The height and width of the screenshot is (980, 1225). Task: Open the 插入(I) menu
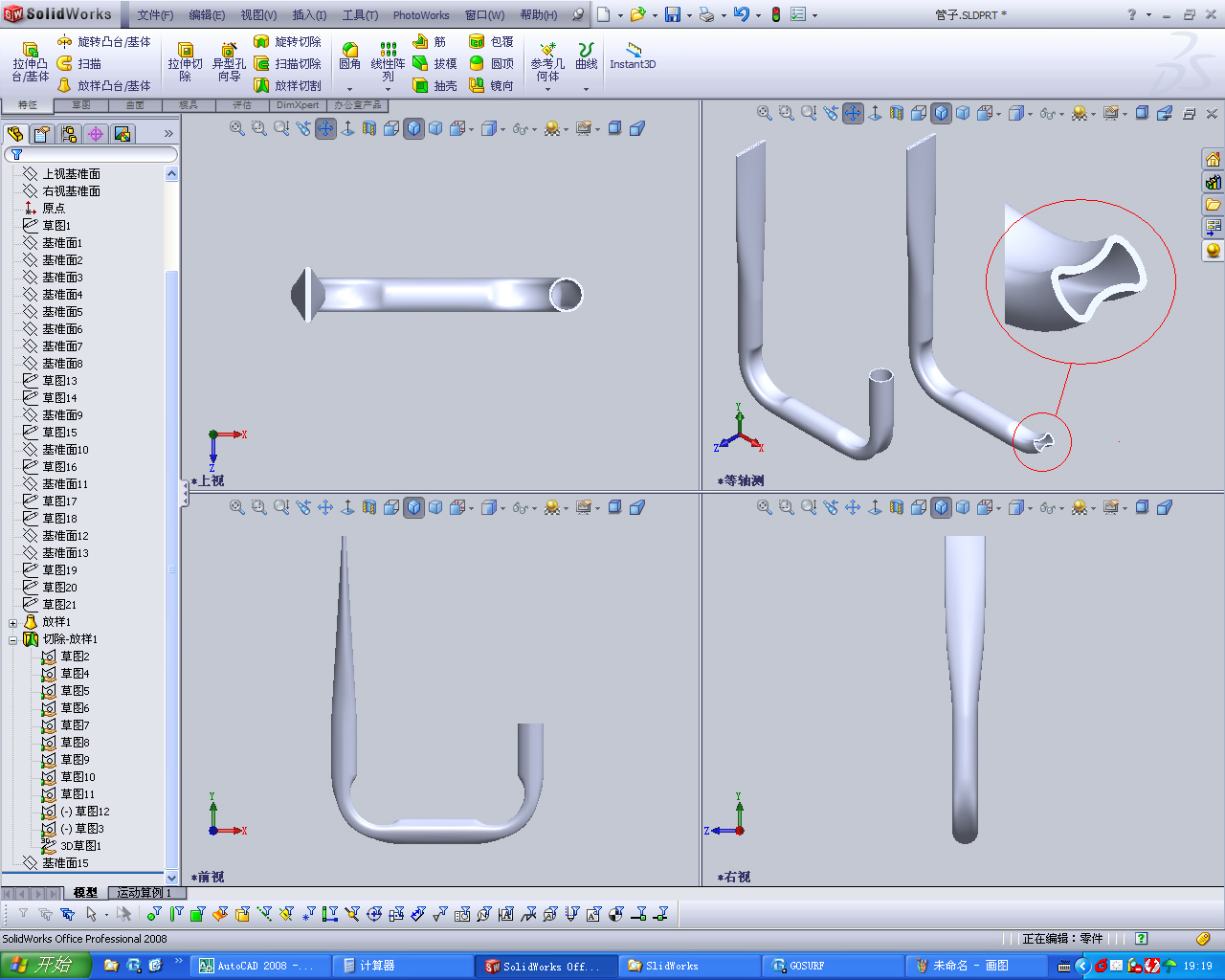[309, 15]
